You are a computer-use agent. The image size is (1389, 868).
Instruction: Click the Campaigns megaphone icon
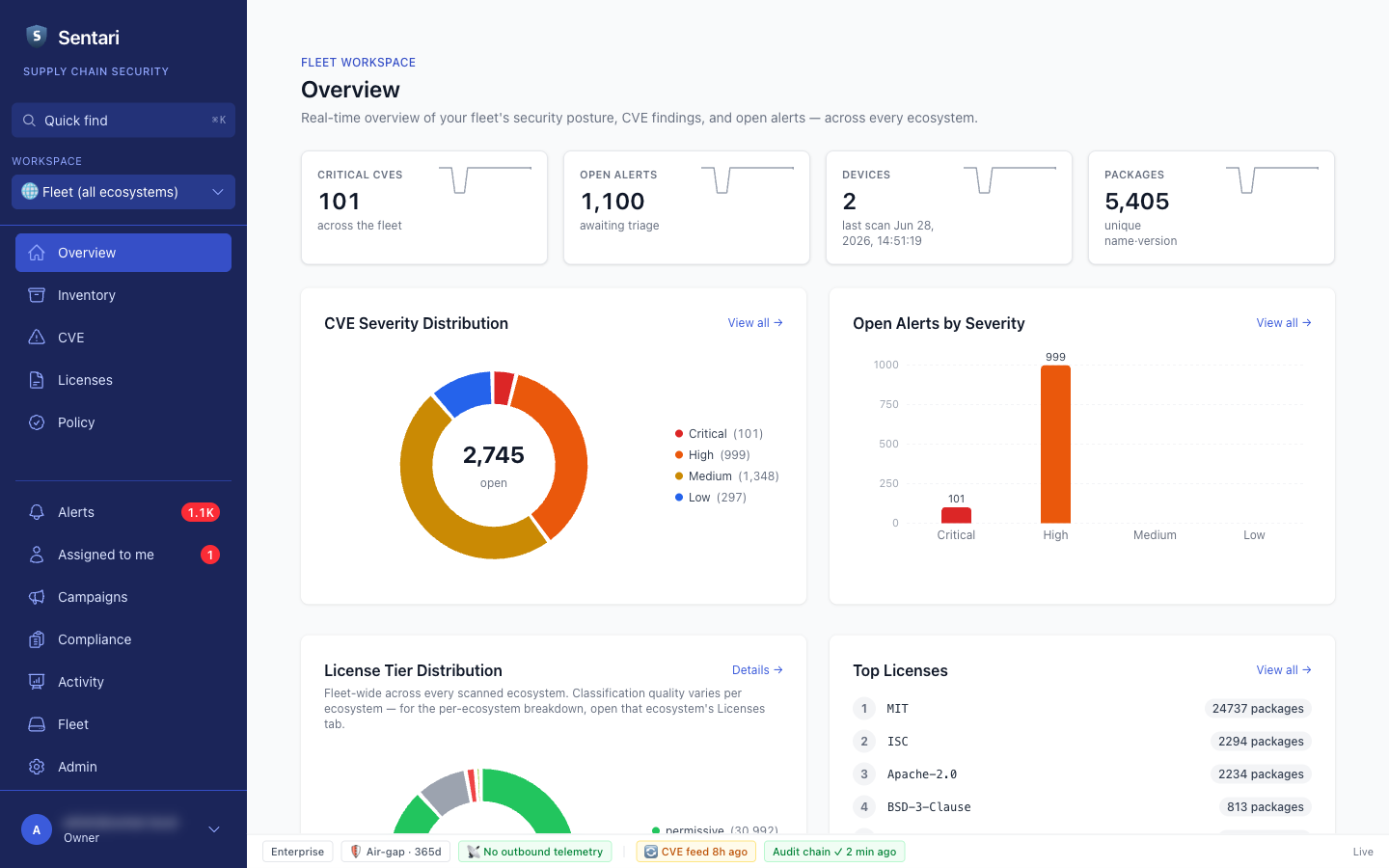pyautogui.click(x=37, y=597)
